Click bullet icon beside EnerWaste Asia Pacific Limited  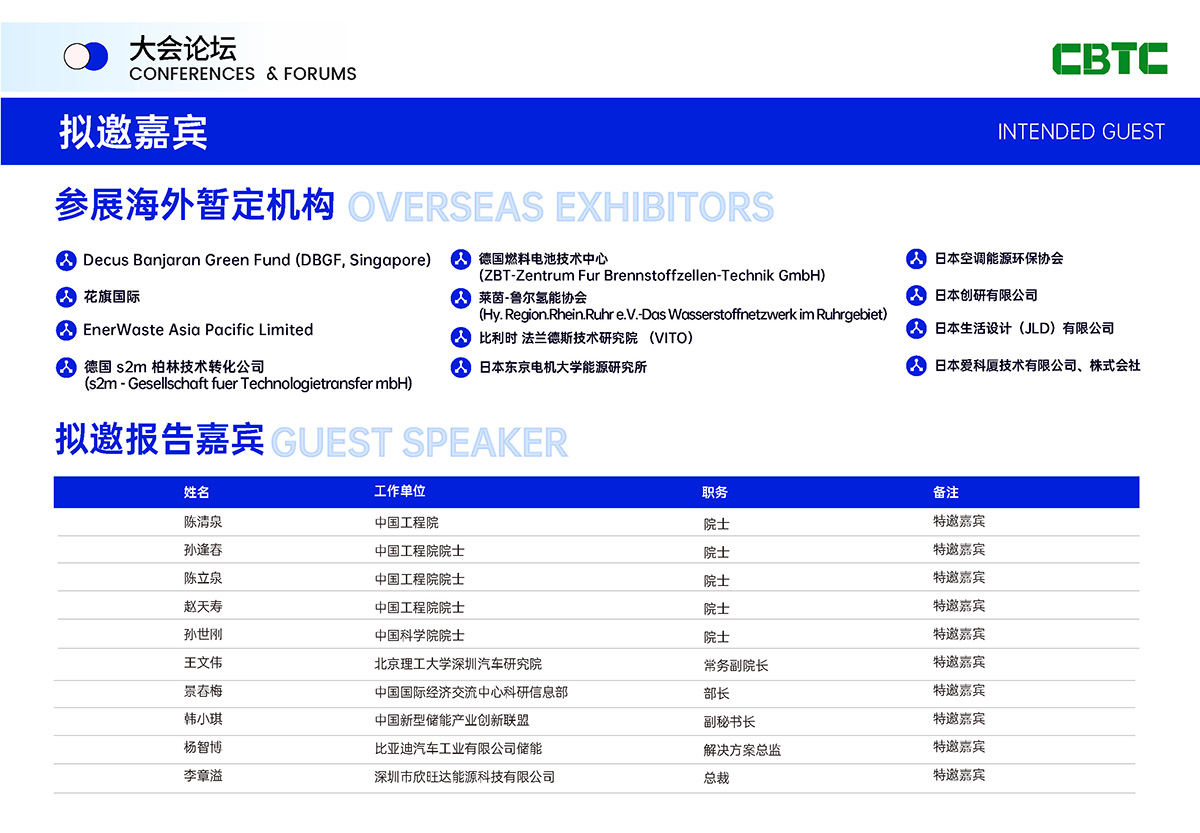tap(66, 330)
